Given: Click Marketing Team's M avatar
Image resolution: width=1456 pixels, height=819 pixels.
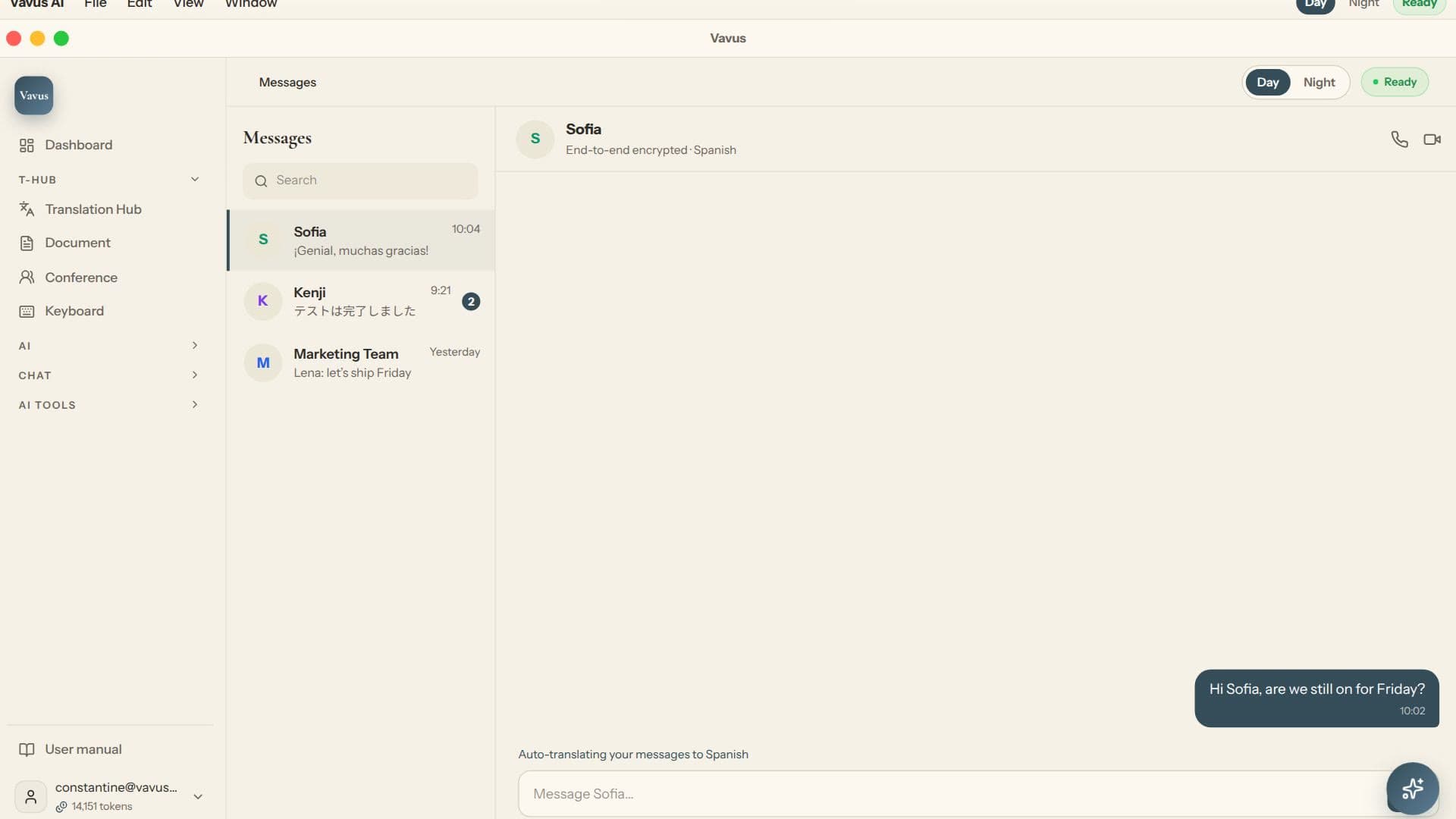Looking at the screenshot, I should 263,362.
